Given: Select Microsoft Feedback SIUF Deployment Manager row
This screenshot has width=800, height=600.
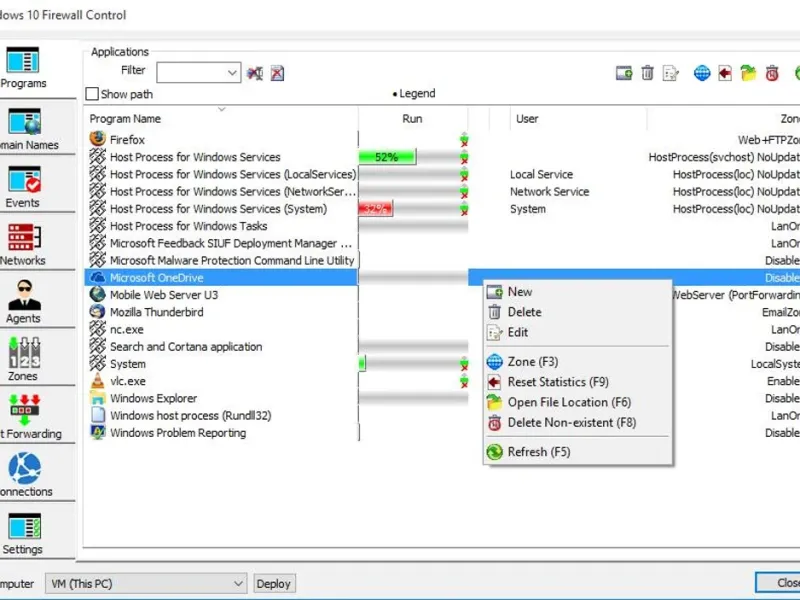Looking at the screenshot, I should pyautogui.click(x=221, y=243).
